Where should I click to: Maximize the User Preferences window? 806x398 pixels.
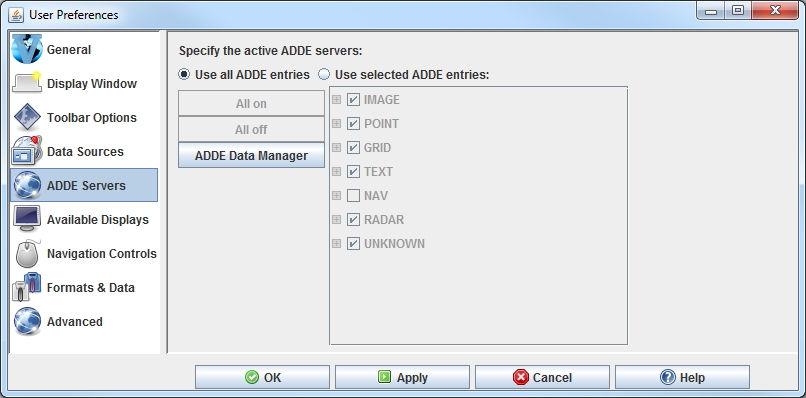tap(738, 11)
